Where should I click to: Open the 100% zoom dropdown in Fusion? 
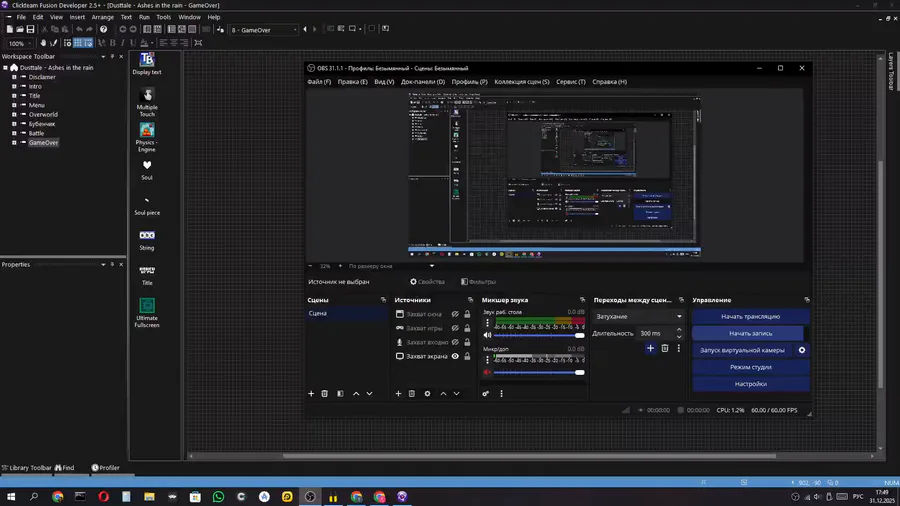pos(20,43)
